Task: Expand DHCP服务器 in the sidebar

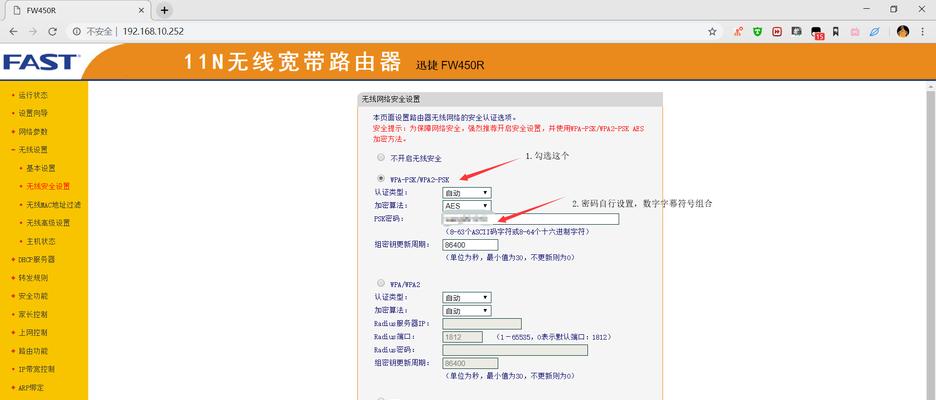Action: (x=36, y=260)
